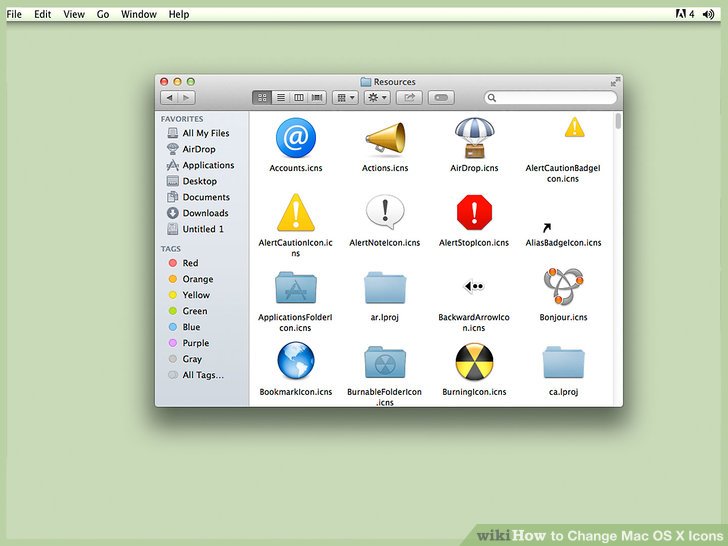The height and width of the screenshot is (546, 728).
Task: Open the Help menu
Action: (179, 14)
